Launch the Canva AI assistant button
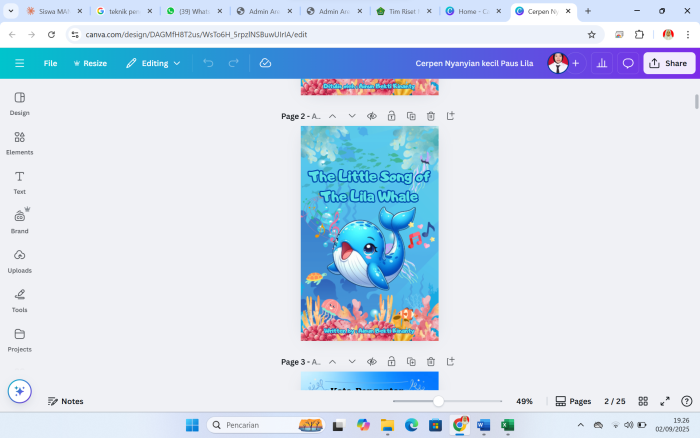The width and height of the screenshot is (700, 438). click(x=20, y=391)
